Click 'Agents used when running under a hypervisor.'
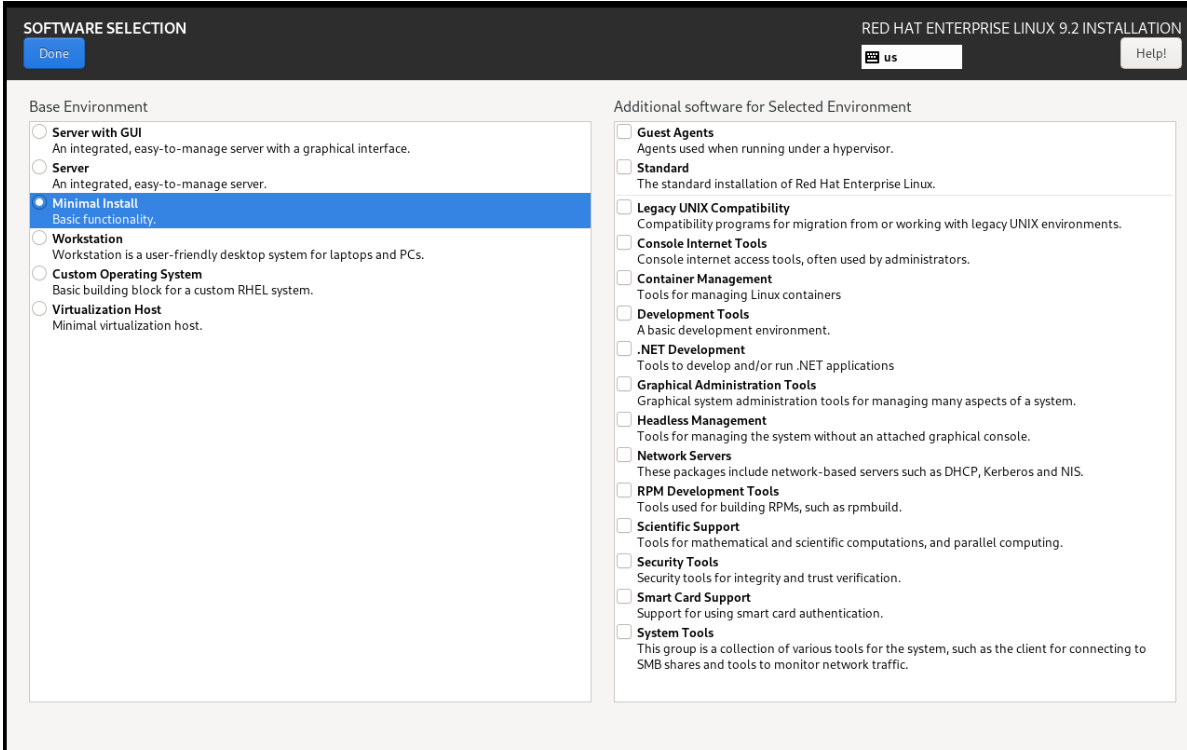Viewport: 1187px width, 750px height. coord(765,149)
